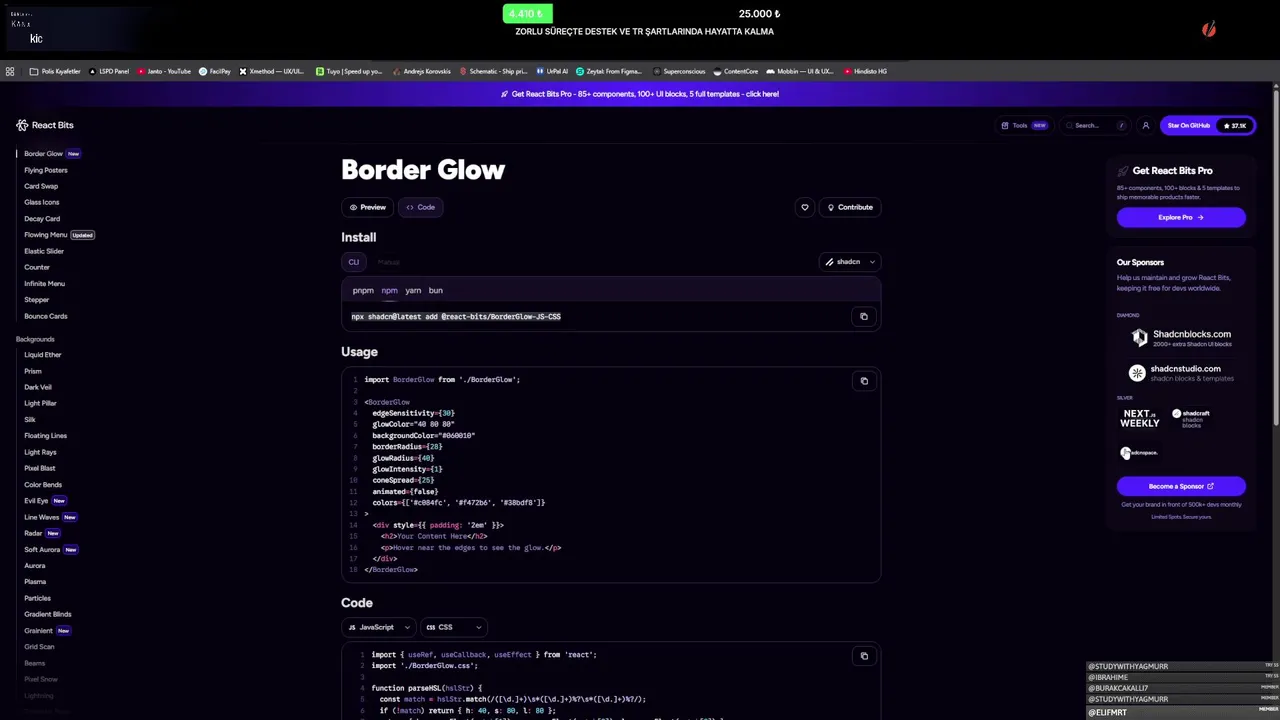This screenshot has height=720, width=1280.
Task: Favorite Border Glow with the heart icon
Action: pos(805,207)
